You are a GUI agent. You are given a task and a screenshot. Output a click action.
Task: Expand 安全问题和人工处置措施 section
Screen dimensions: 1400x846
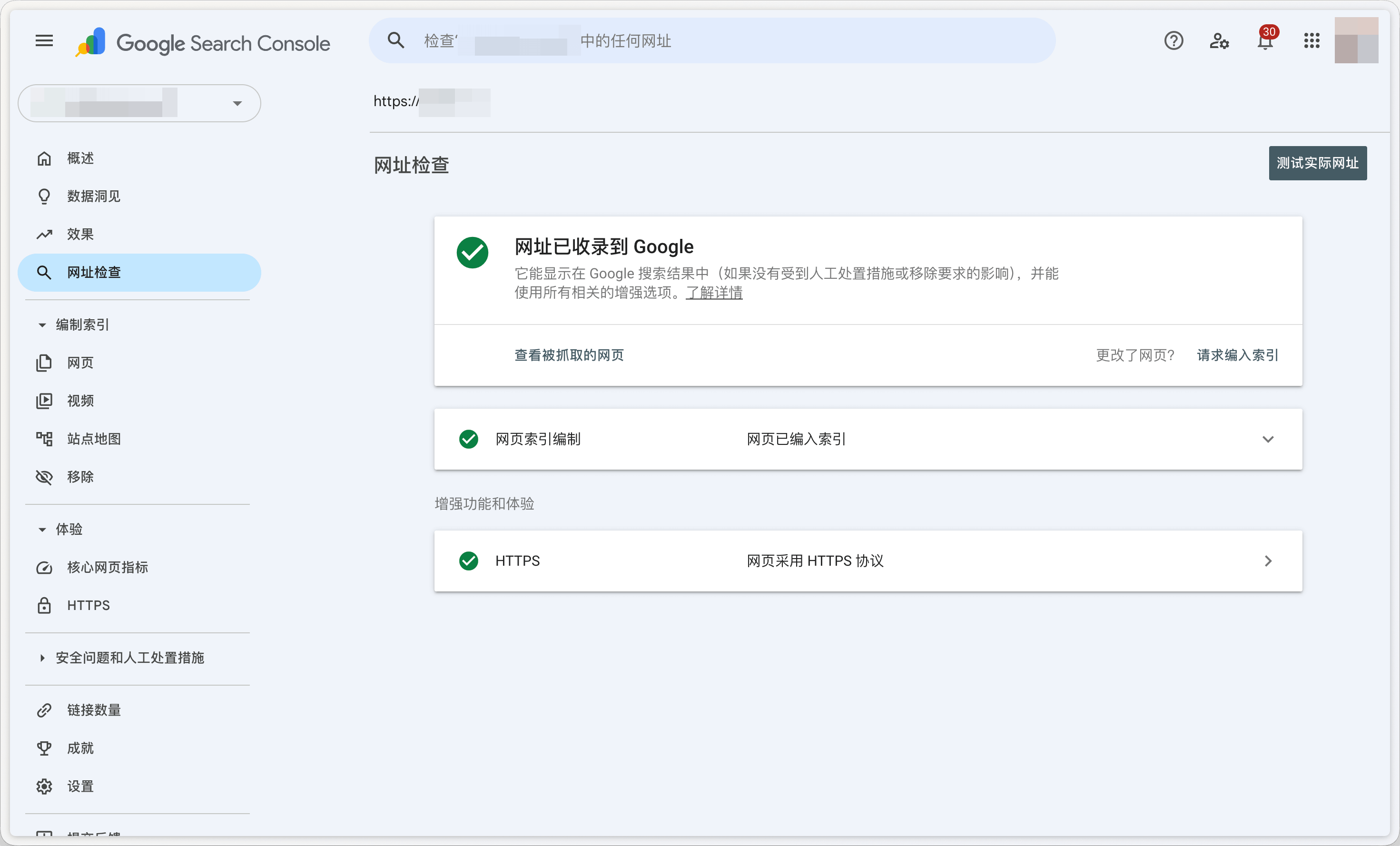coord(122,658)
